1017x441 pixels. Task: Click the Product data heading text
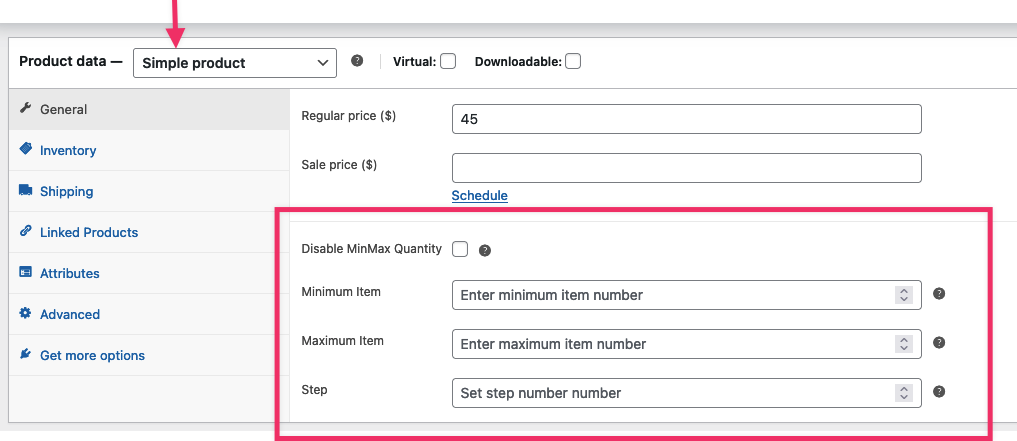[70, 62]
